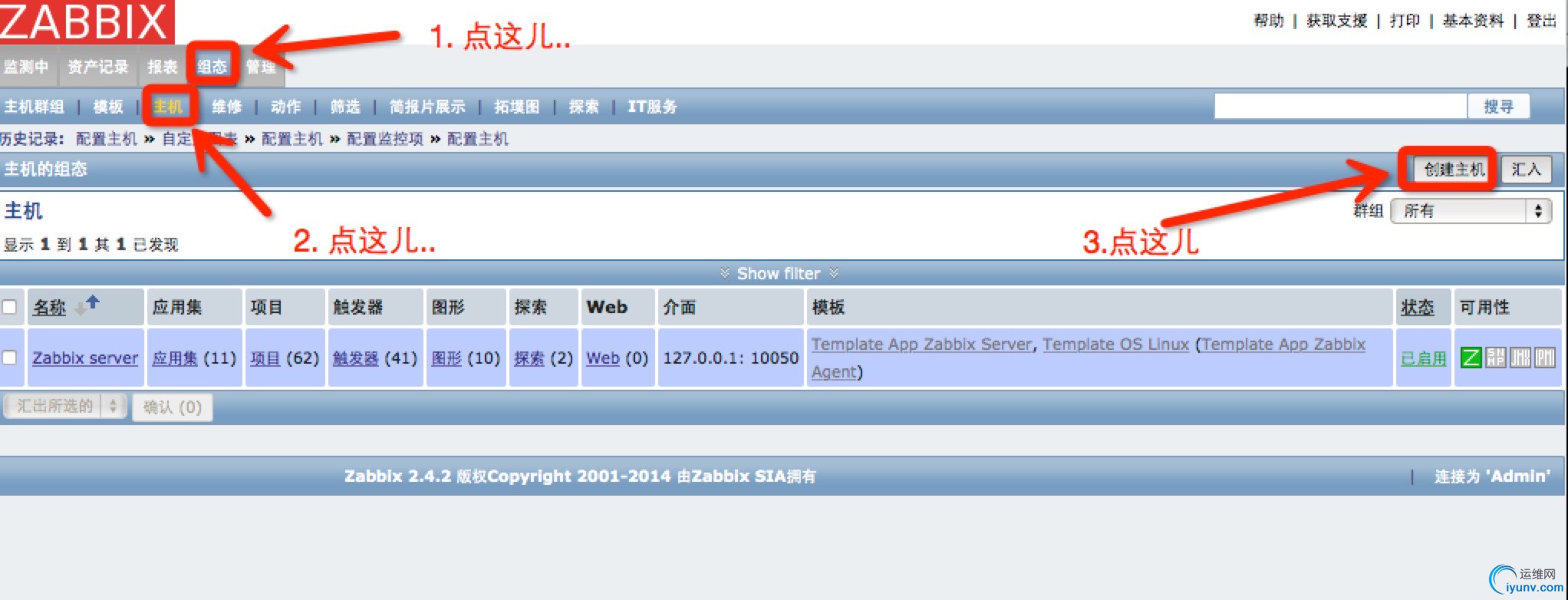The width and height of the screenshot is (1568, 600).
Task: Click the ZABBIX logo
Action: [x=87, y=21]
